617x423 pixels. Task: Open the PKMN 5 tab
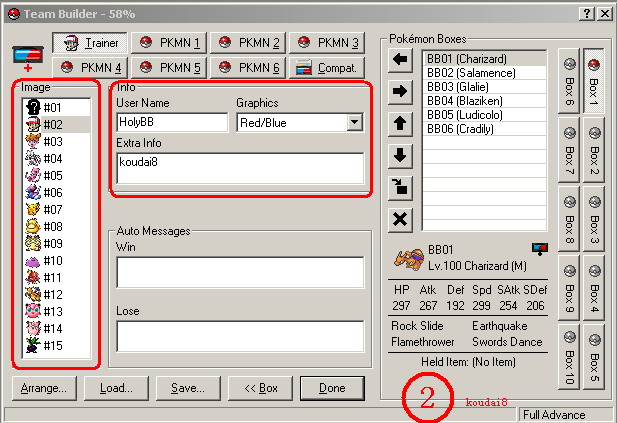pos(169,68)
